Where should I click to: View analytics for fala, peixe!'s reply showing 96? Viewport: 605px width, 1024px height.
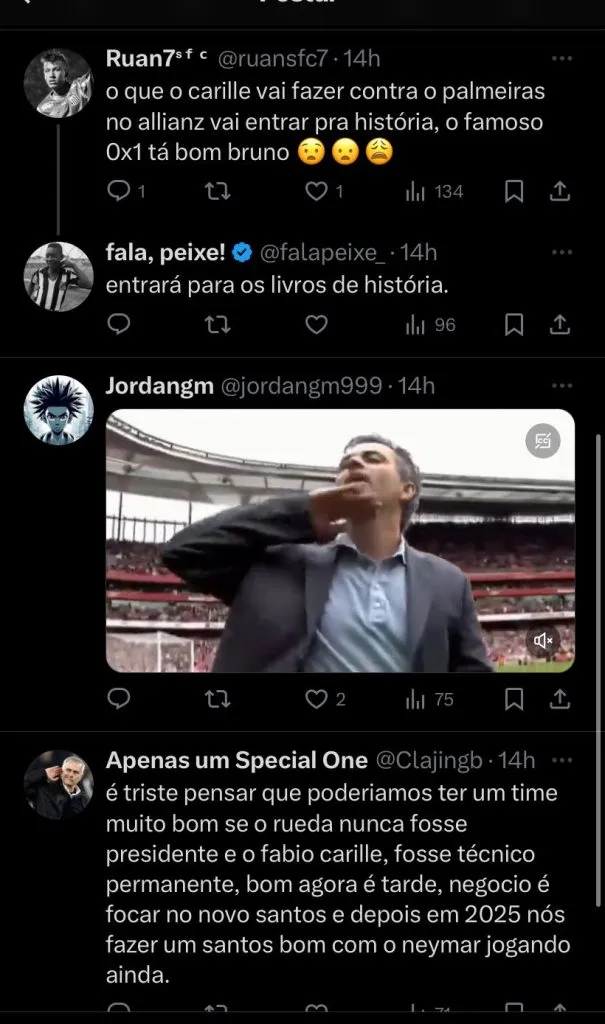(x=430, y=324)
